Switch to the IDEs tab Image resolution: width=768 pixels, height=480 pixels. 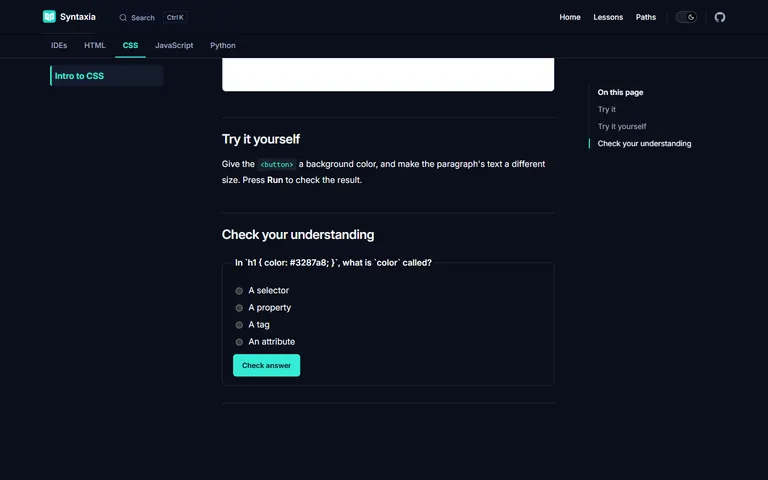pos(59,46)
